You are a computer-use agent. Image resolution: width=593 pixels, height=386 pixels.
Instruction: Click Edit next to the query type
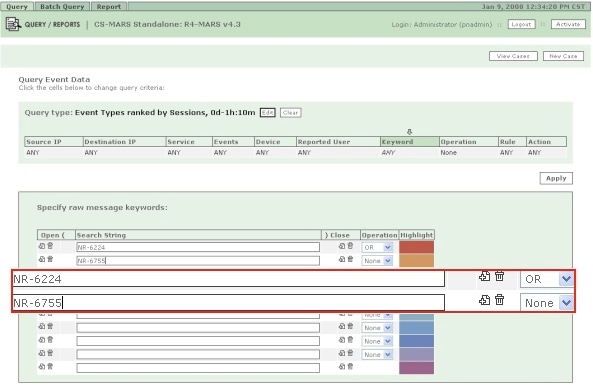[x=267, y=113]
